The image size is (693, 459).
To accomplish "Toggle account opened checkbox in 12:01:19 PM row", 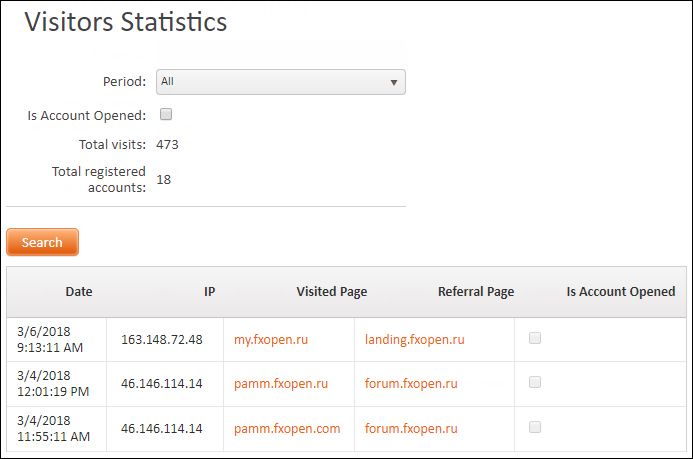I will click(535, 382).
